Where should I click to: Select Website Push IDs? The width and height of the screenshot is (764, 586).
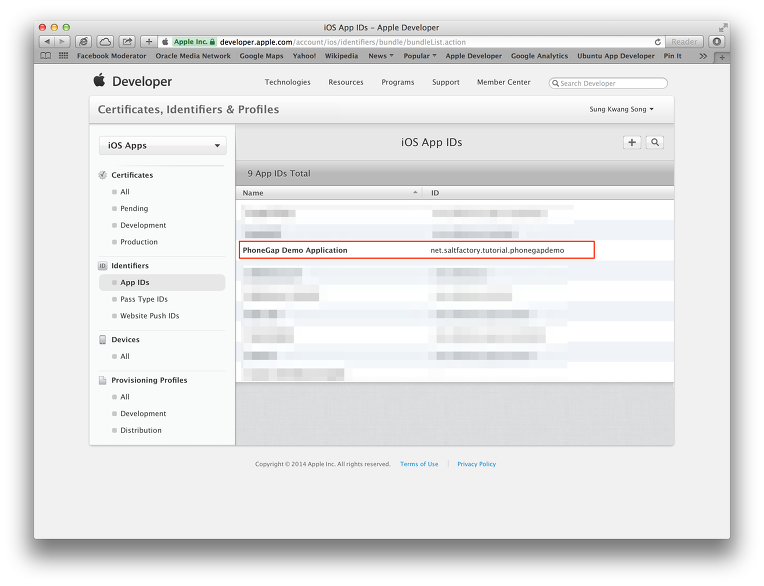(x=150, y=316)
